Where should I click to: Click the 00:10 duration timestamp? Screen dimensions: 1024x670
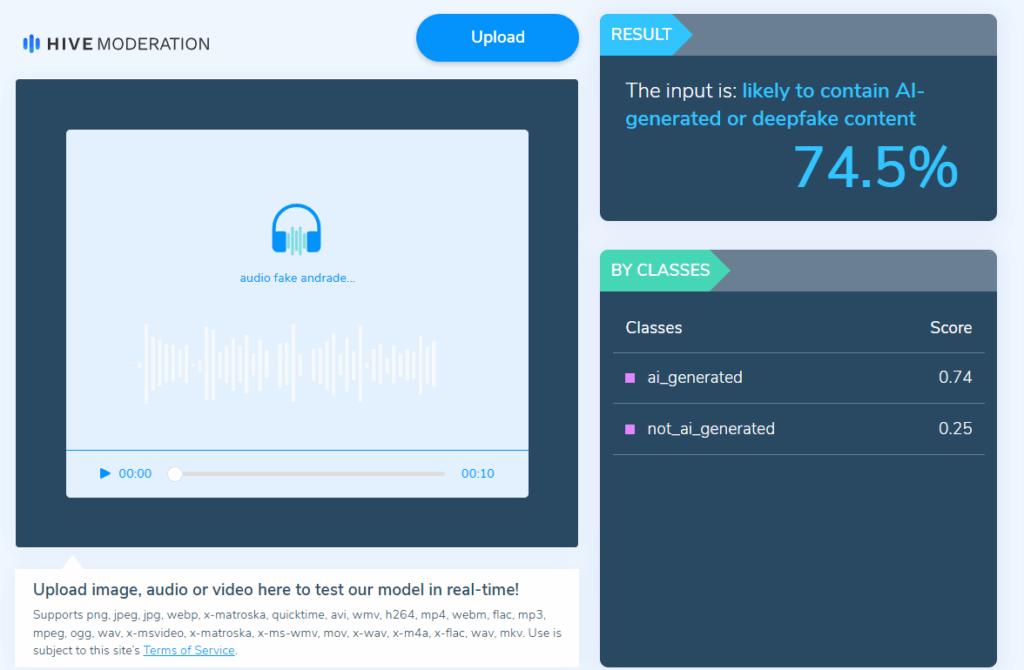click(477, 474)
